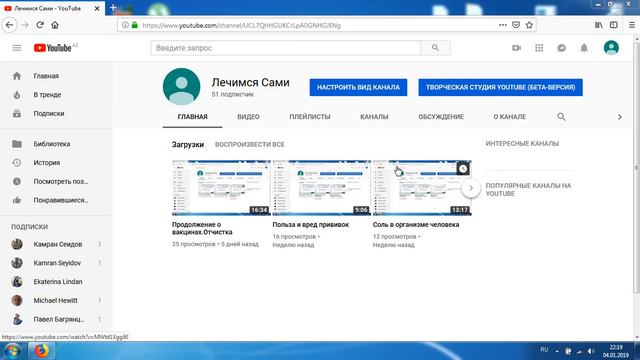Click the В тренде flame icon
Image resolution: width=640 pixels, height=360 pixels.
coord(17,95)
